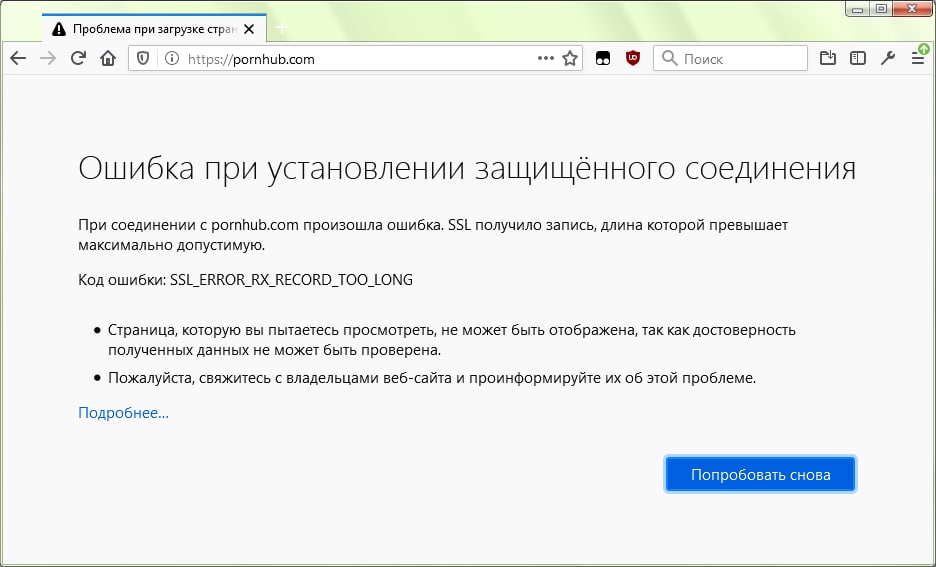Close the 'Проблема при загрузке' tab
The width and height of the screenshot is (936, 567).
(250, 29)
